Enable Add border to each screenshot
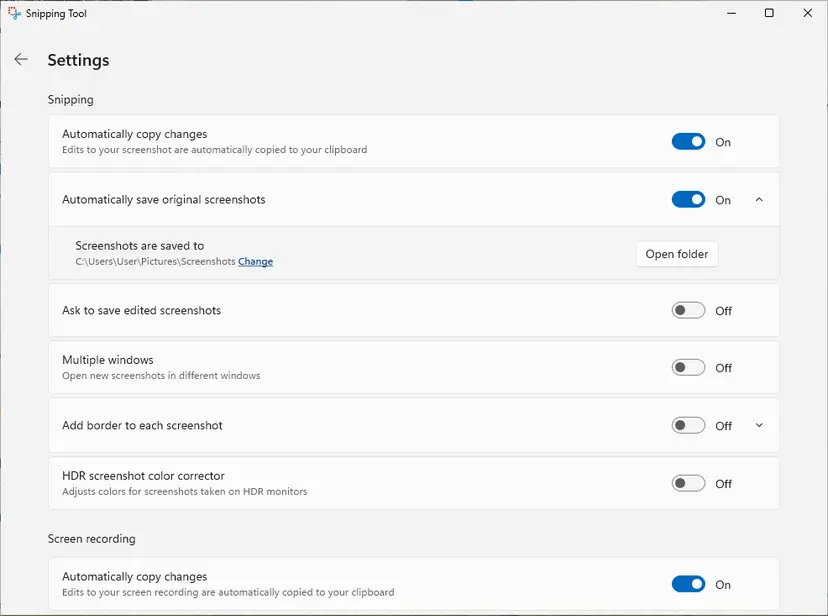The width and height of the screenshot is (828, 616). coord(688,425)
